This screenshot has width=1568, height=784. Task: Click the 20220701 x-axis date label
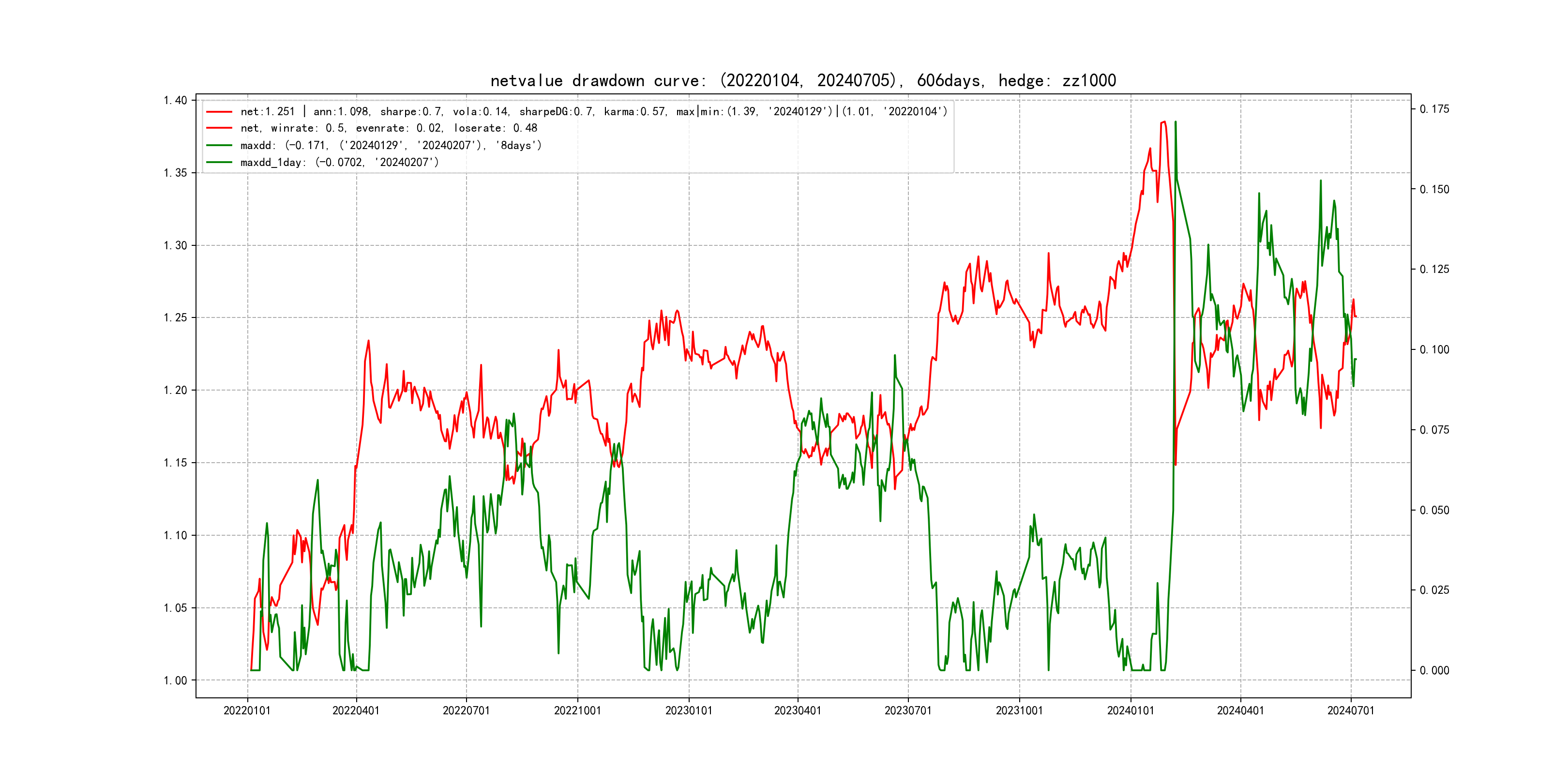(466, 710)
